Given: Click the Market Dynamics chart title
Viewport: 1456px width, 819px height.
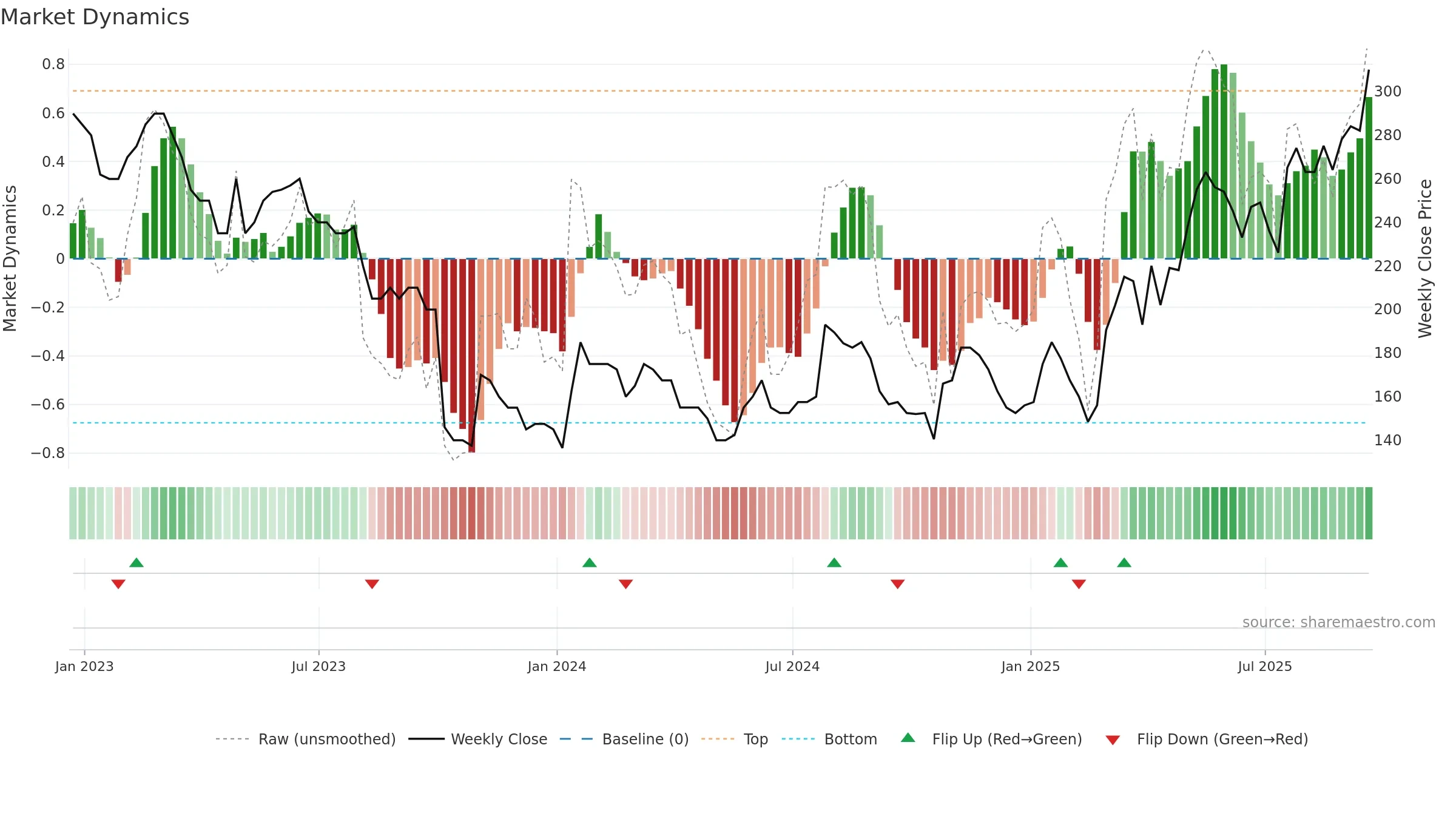Looking at the screenshot, I should pos(95,17).
